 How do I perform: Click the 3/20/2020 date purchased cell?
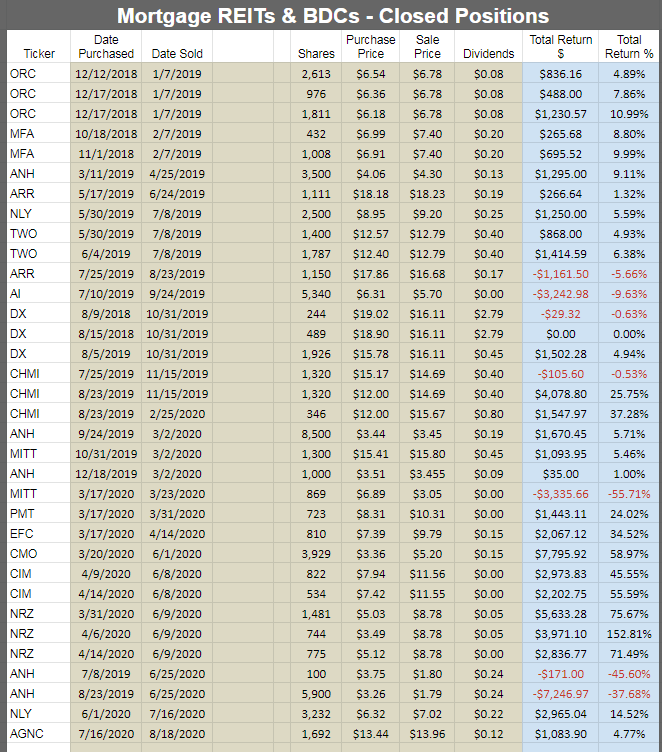pos(106,553)
